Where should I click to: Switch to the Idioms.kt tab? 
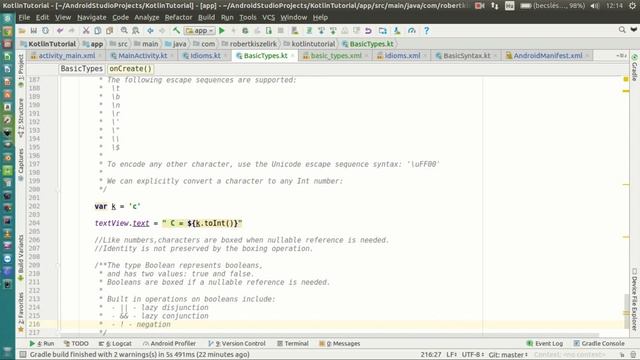[205, 56]
